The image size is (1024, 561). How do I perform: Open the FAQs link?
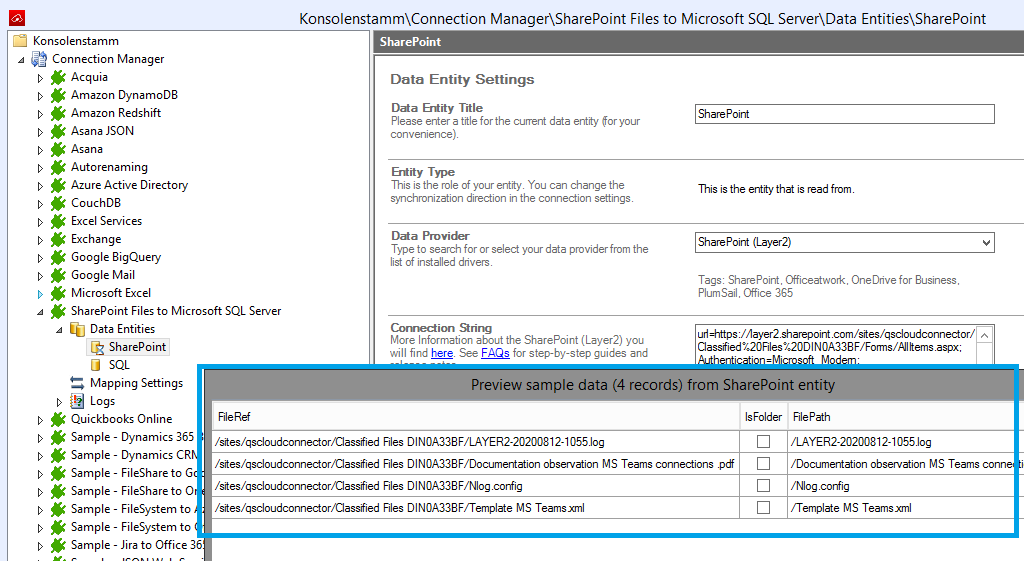(495, 353)
